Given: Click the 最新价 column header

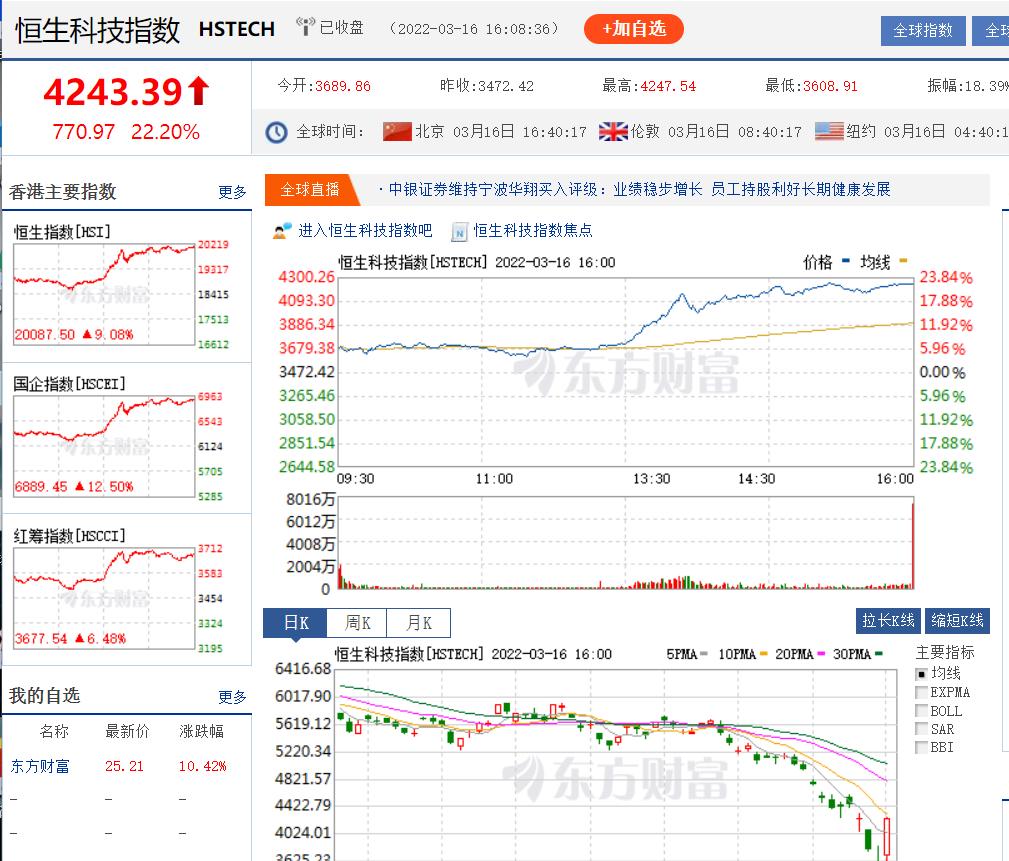Looking at the screenshot, I should point(127,732).
